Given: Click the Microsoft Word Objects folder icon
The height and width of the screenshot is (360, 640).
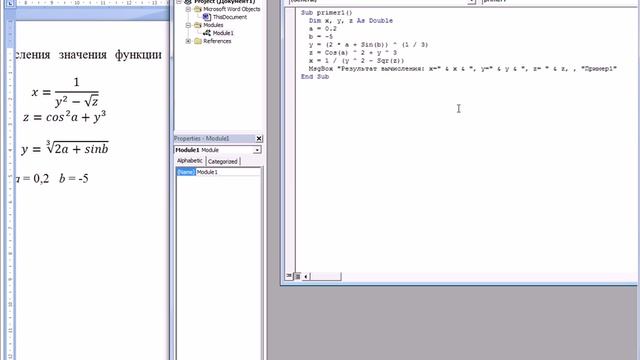Looking at the screenshot, I should (x=198, y=9).
